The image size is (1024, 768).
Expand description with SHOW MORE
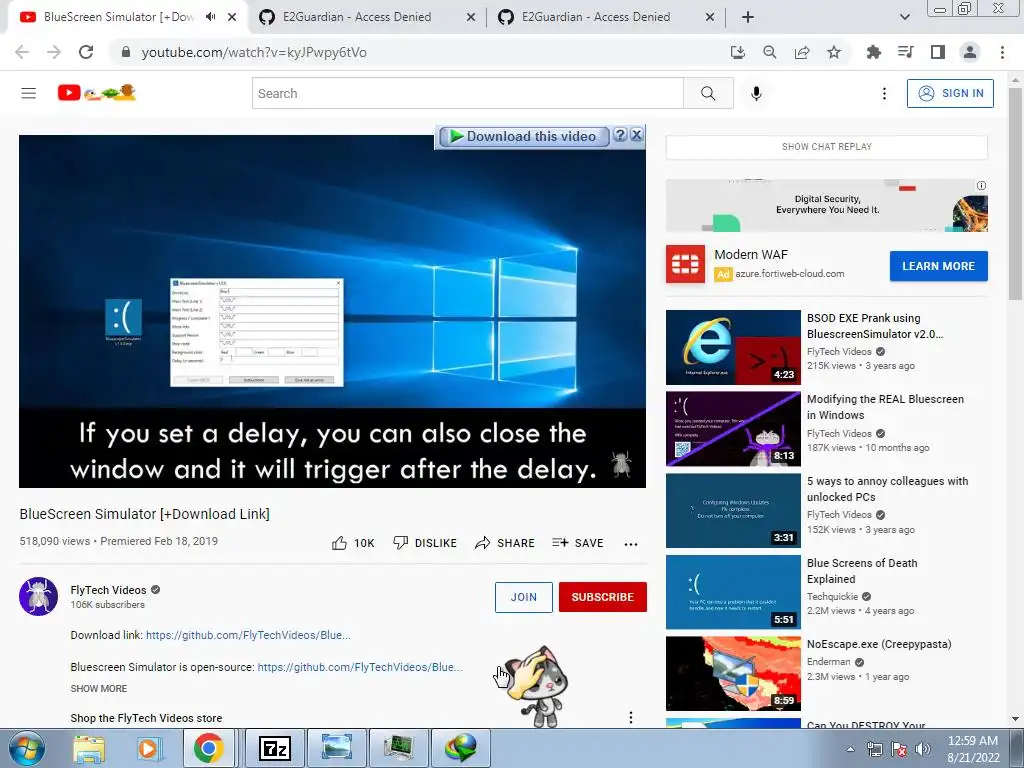pyautogui.click(x=99, y=688)
